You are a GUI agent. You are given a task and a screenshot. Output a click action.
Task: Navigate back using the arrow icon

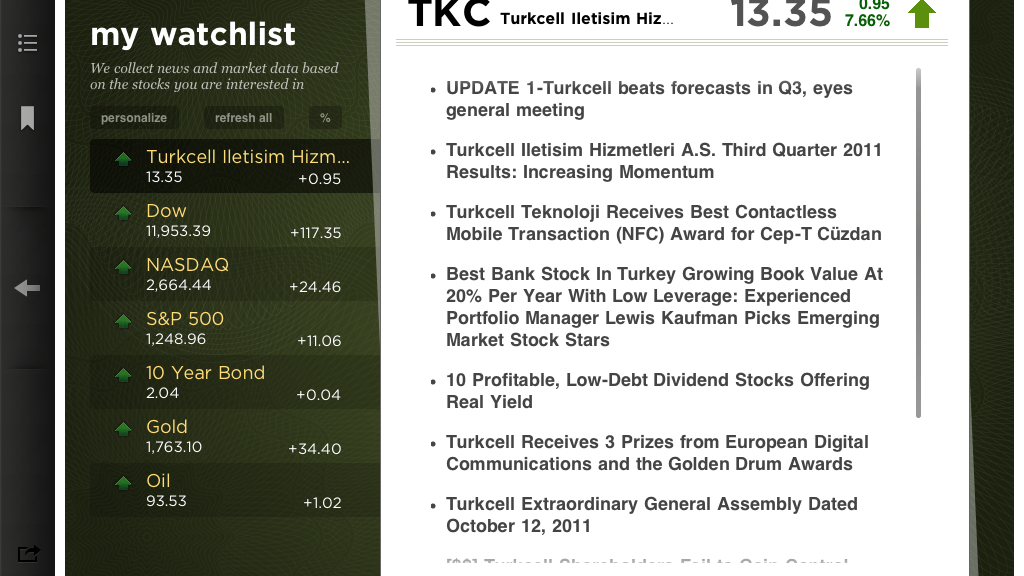tap(27, 288)
